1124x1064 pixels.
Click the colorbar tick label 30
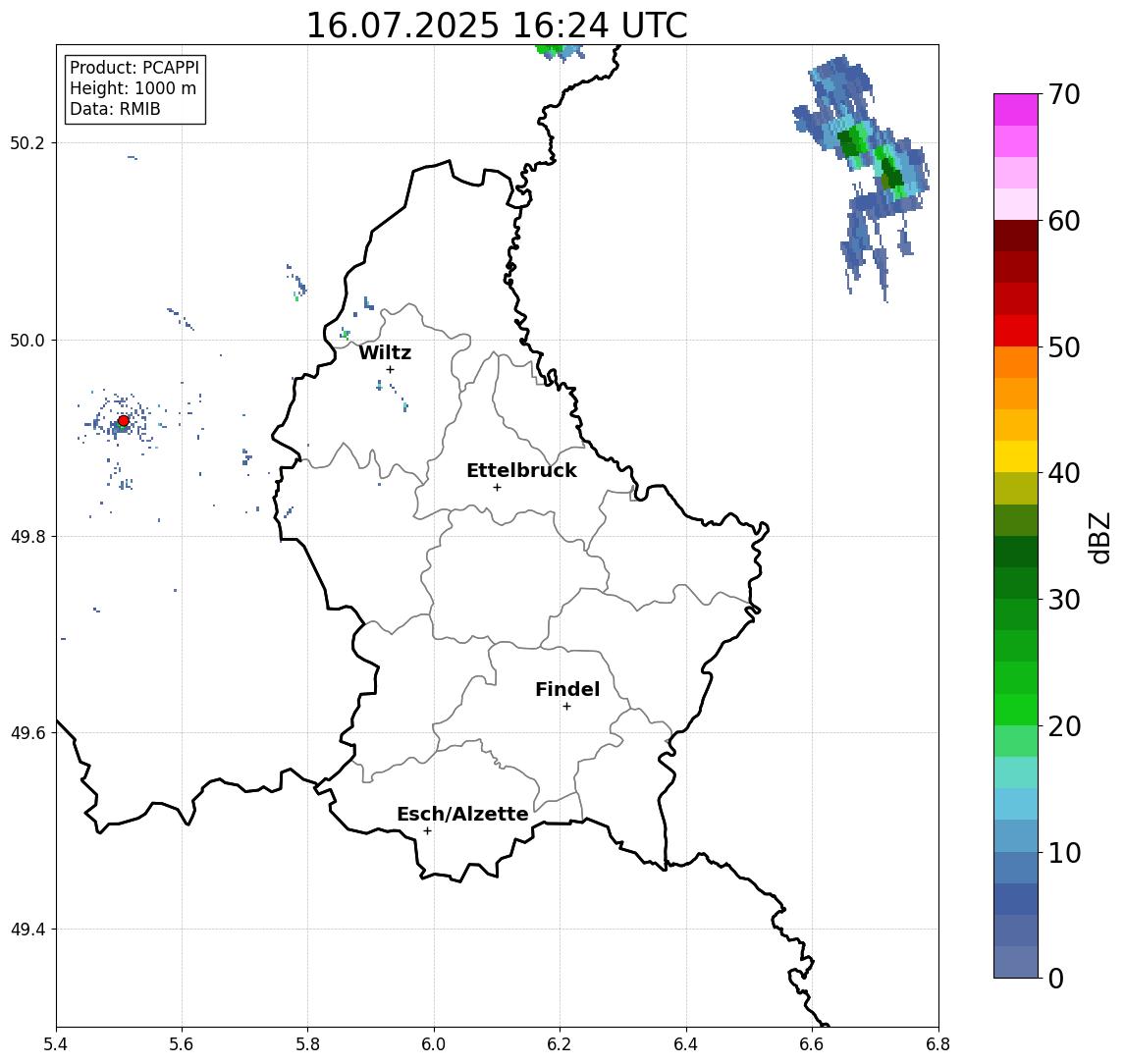pyautogui.click(x=1064, y=600)
